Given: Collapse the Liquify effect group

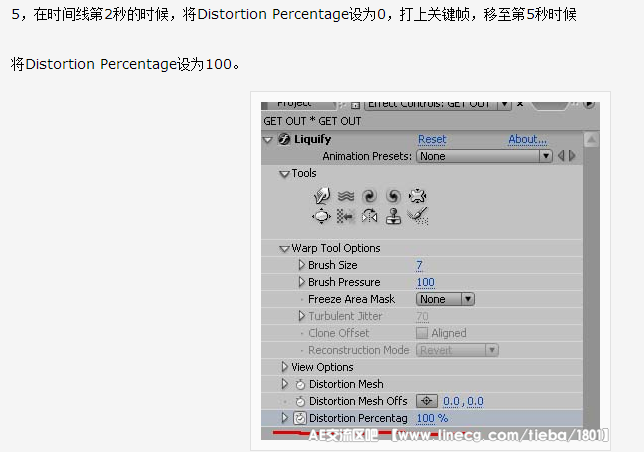Looking at the screenshot, I should [268, 140].
